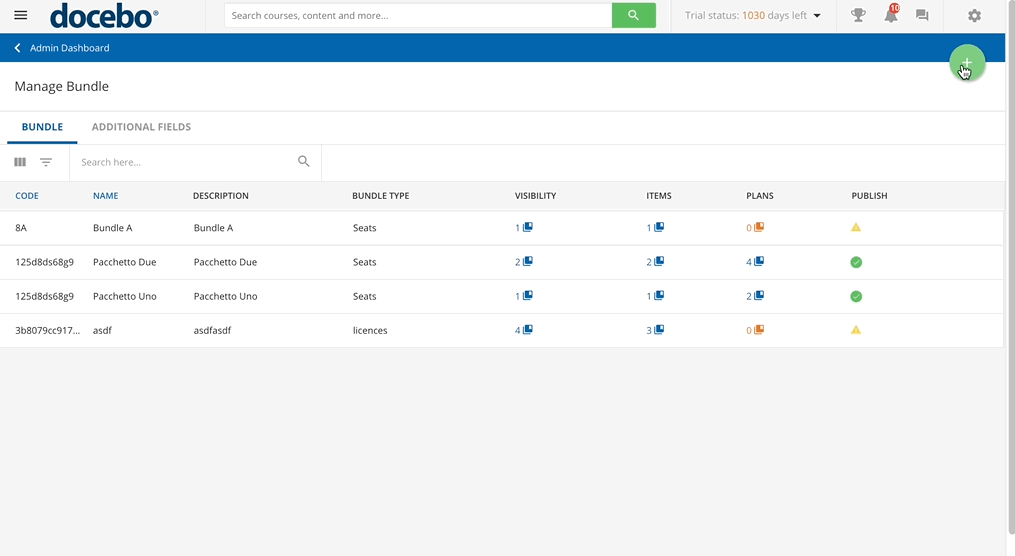Sort the table by Name column
Image resolution: width=1015 pixels, height=556 pixels.
tap(105, 196)
